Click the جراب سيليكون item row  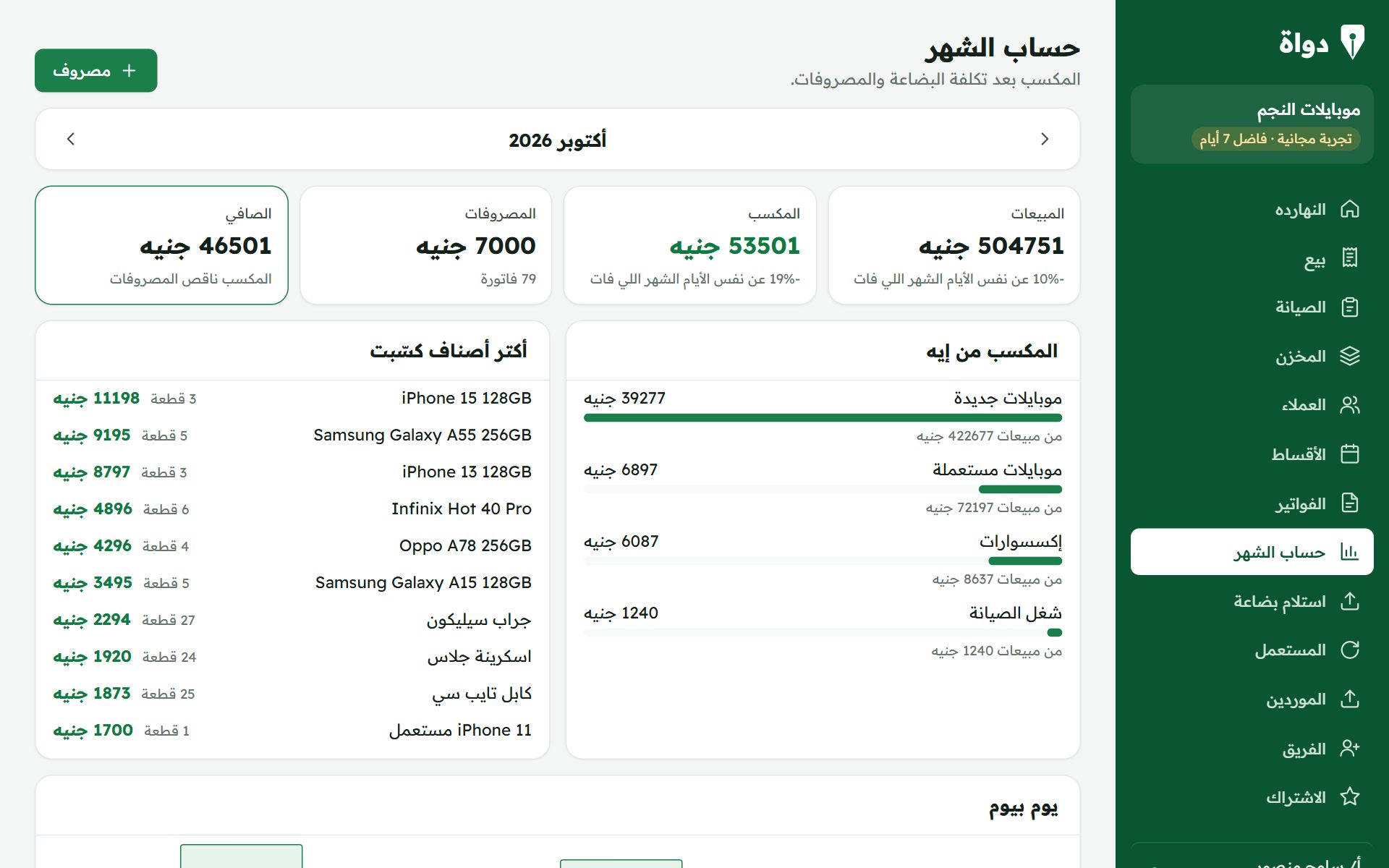point(292,620)
